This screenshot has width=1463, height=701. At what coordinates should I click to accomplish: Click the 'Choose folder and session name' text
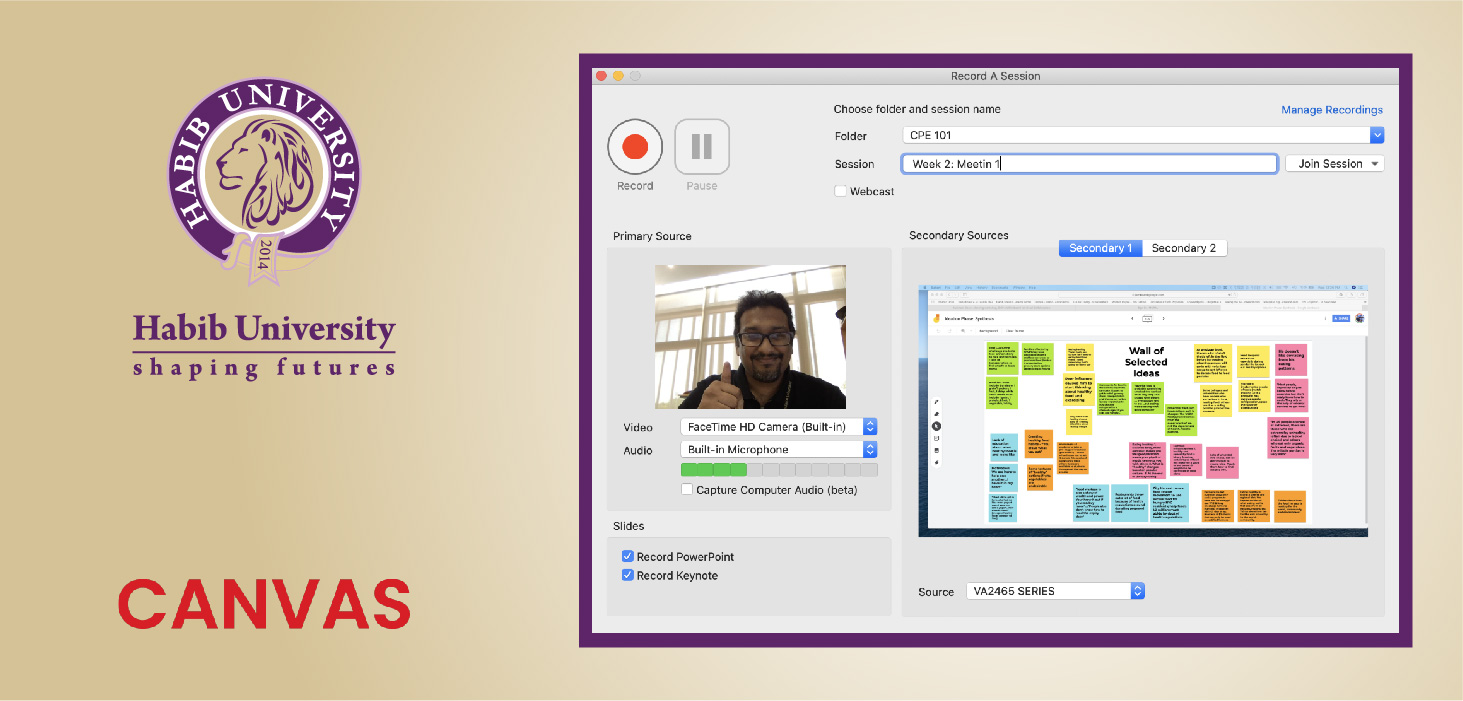click(x=917, y=109)
